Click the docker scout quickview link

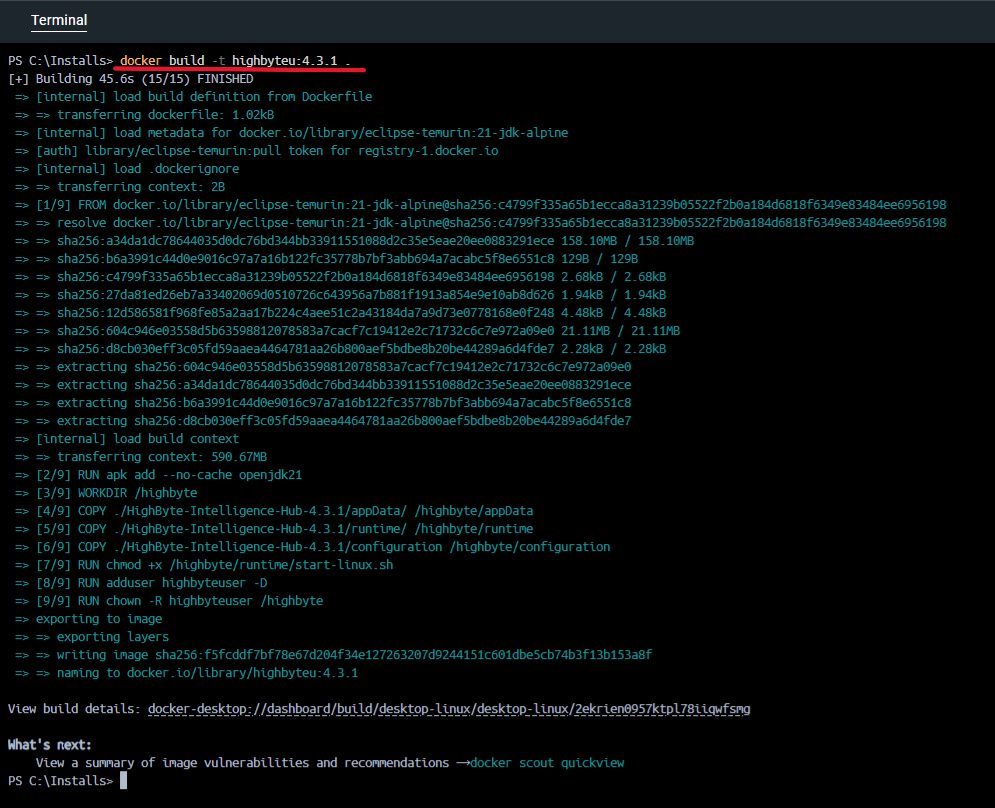(x=547, y=763)
